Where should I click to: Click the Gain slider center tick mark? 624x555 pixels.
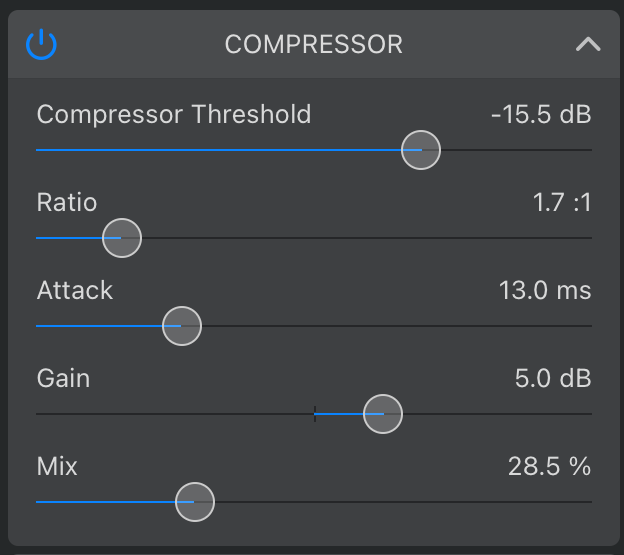[x=315, y=414]
